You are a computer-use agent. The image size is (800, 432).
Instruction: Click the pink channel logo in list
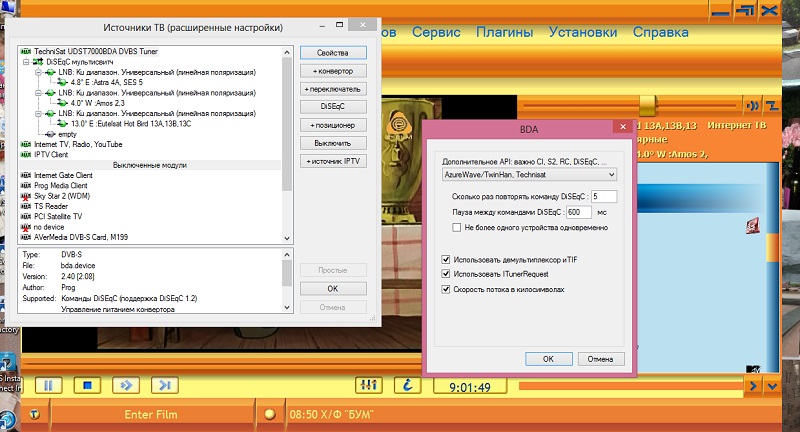tap(753, 226)
